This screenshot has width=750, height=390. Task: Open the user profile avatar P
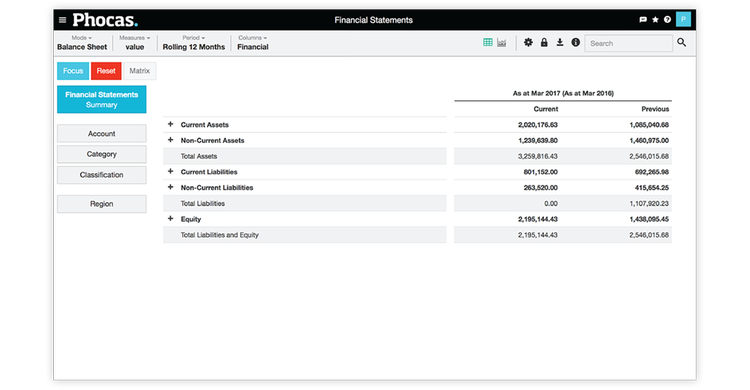pyautogui.click(x=683, y=19)
